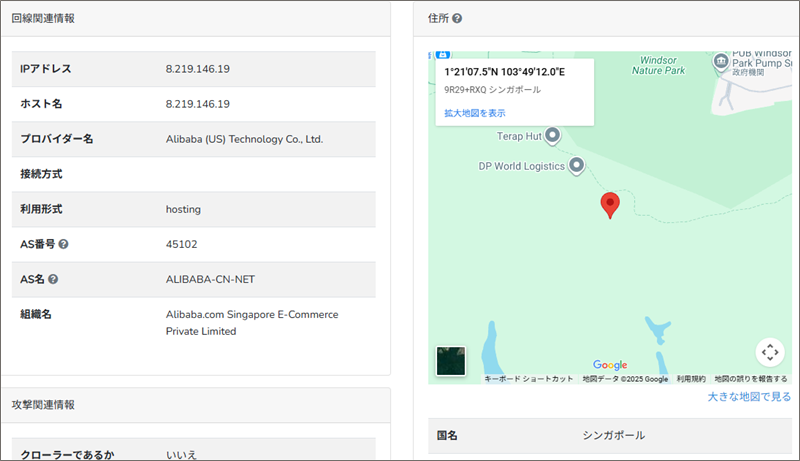Click the IP address value 8.219.146.19
The height and width of the screenshot is (461, 800).
point(198,69)
